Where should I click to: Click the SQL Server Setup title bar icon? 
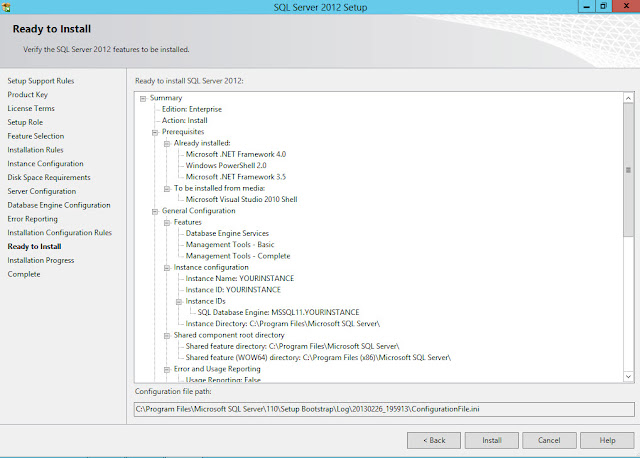pyautogui.click(x=6, y=7)
